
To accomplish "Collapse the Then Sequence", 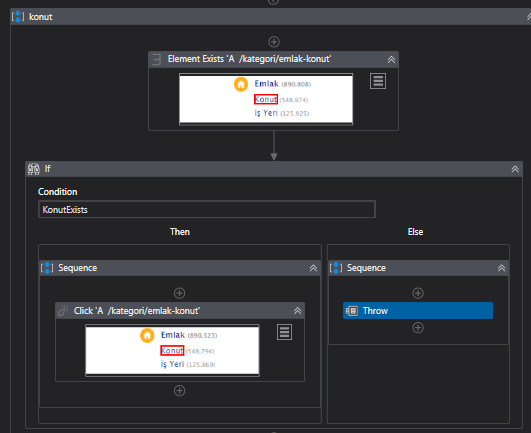I will 313,268.
